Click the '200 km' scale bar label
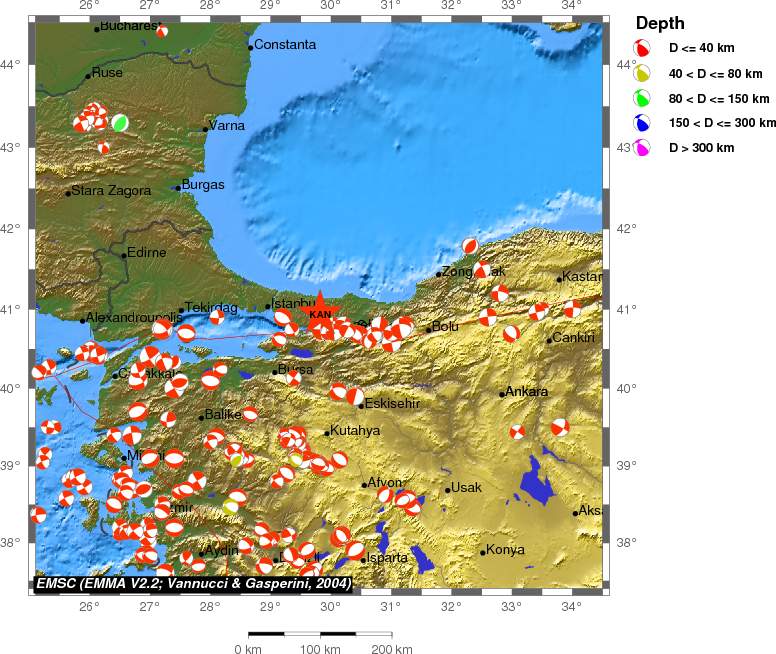This screenshot has height=654, width=776. coord(391,649)
